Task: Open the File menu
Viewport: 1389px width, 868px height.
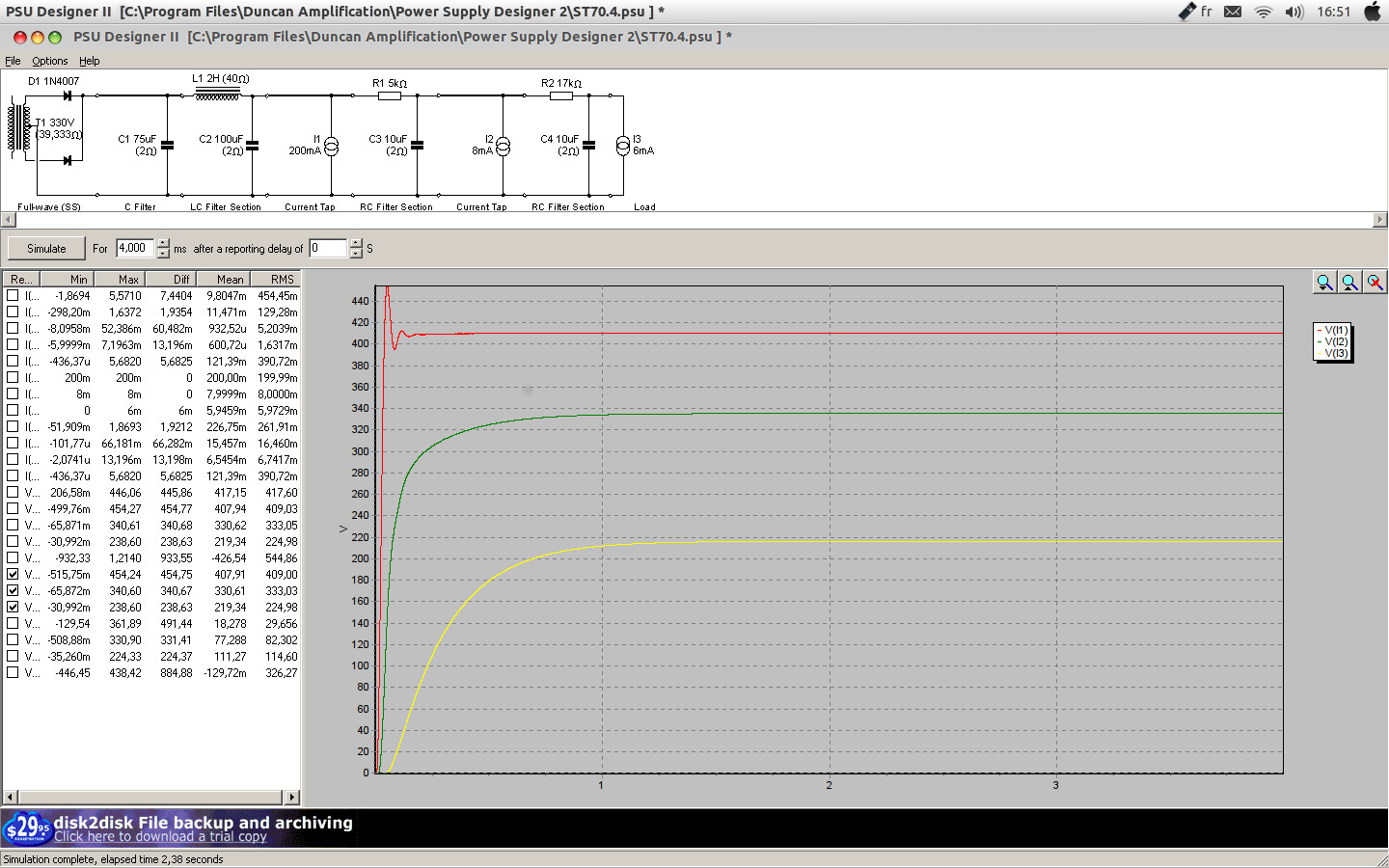Action: click(13, 61)
